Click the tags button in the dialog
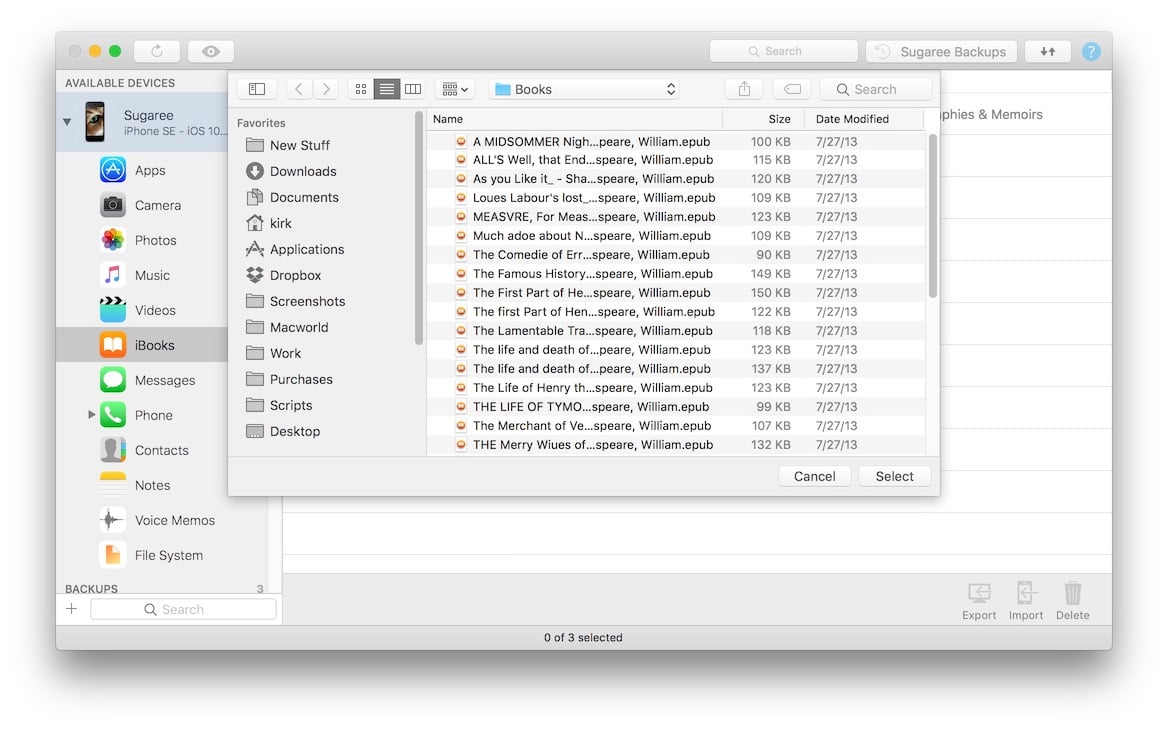The image size is (1168, 730). click(793, 89)
